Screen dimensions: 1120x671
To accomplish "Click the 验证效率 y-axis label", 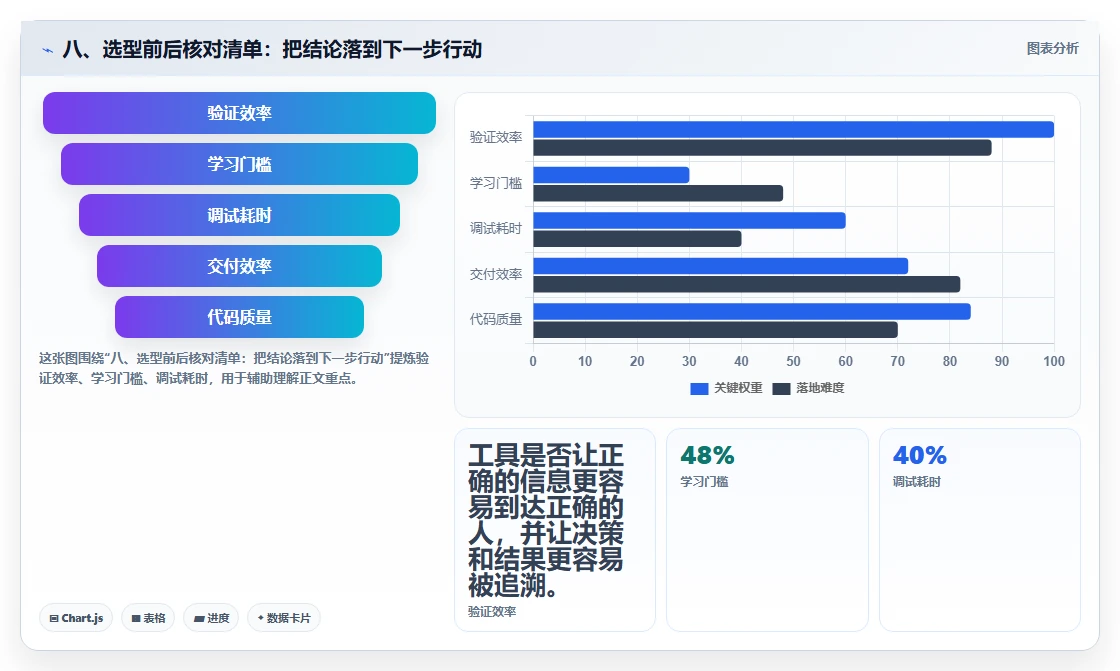I will (x=496, y=137).
